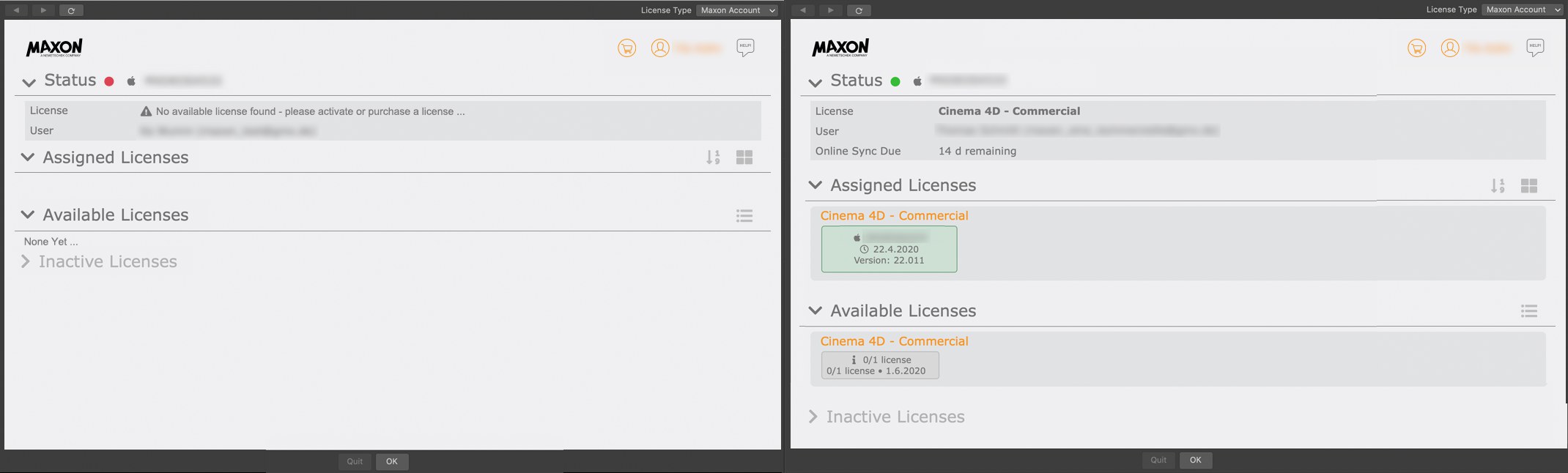Open shopping cart in right window
Screen dimensions: 1568x473
pos(1417,48)
